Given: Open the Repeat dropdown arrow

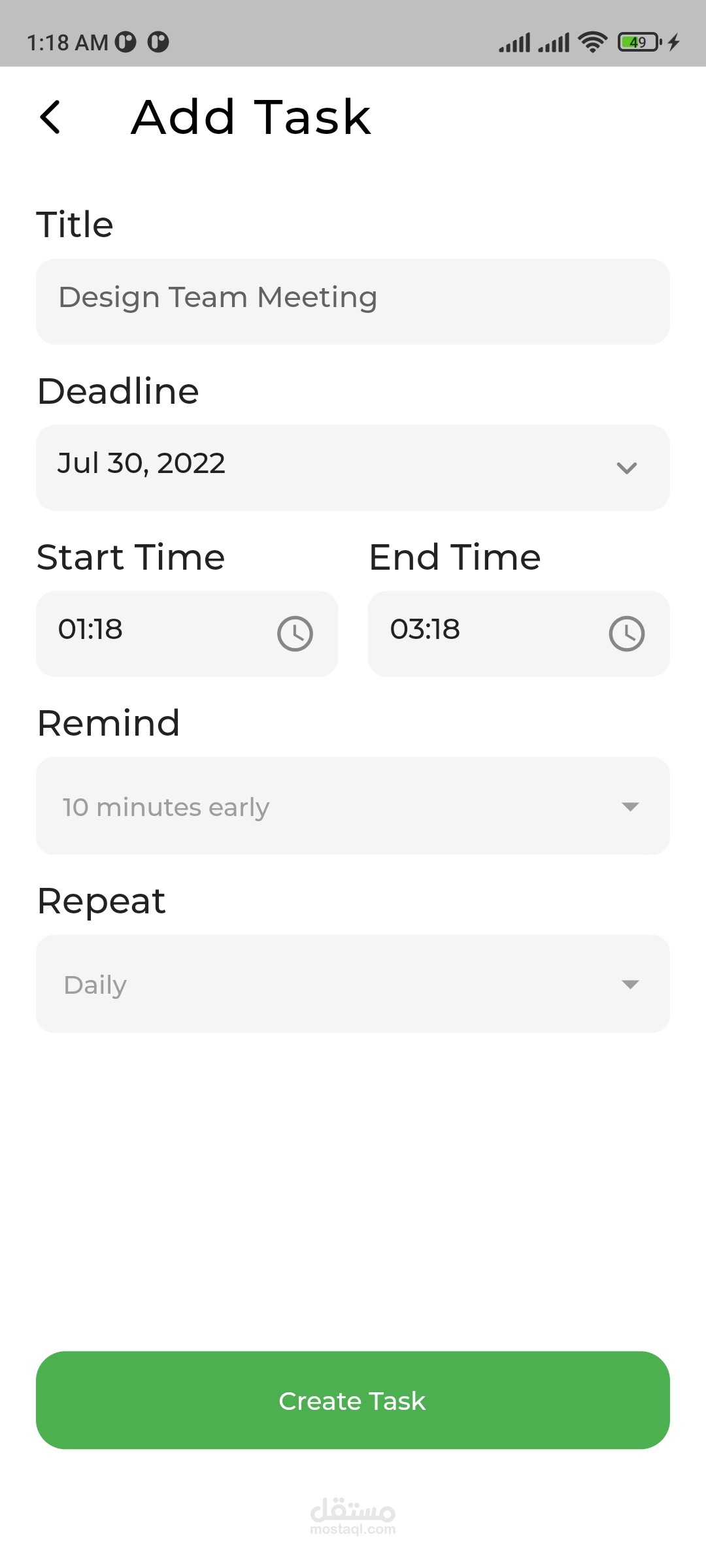Looking at the screenshot, I should pyautogui.click(x=630, y=985).
